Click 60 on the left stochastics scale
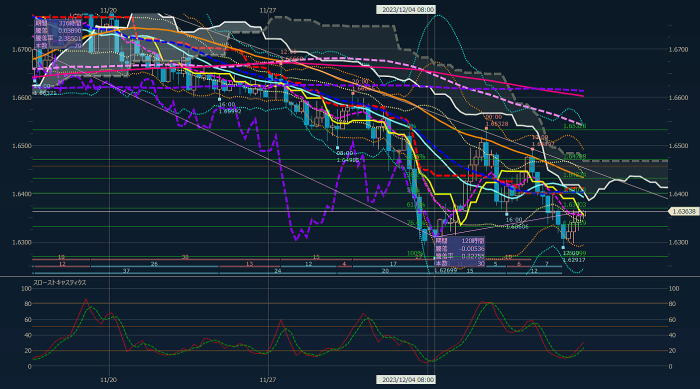 point(28,320)
